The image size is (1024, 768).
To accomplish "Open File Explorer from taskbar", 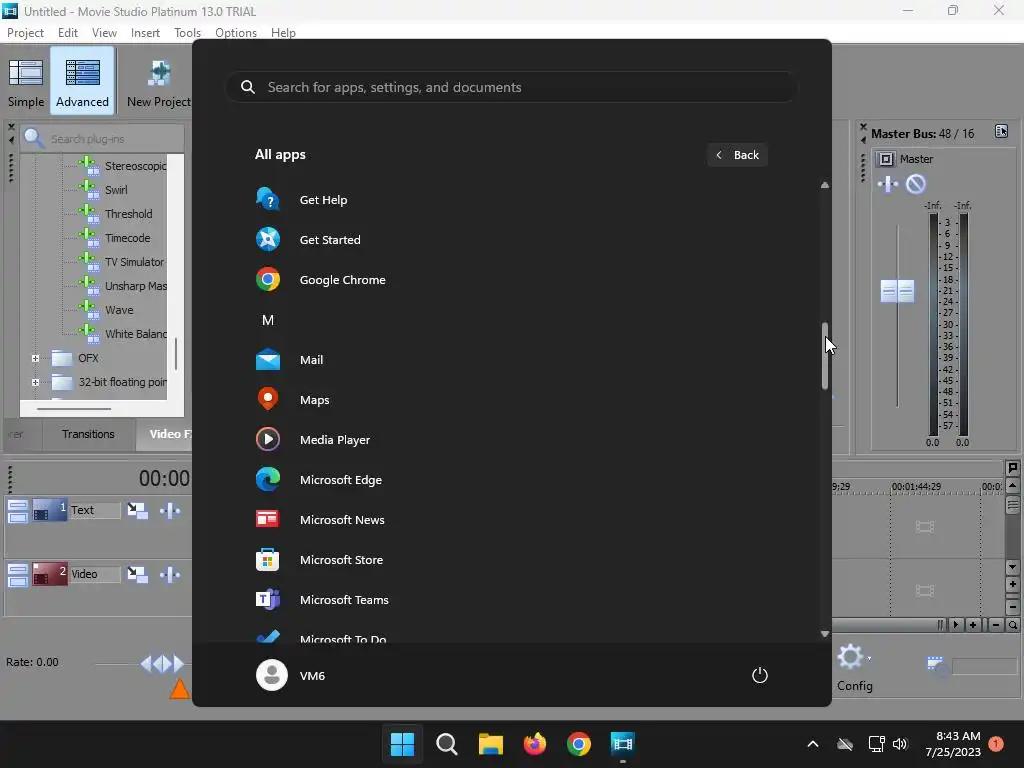I will [x=490, y=744].
